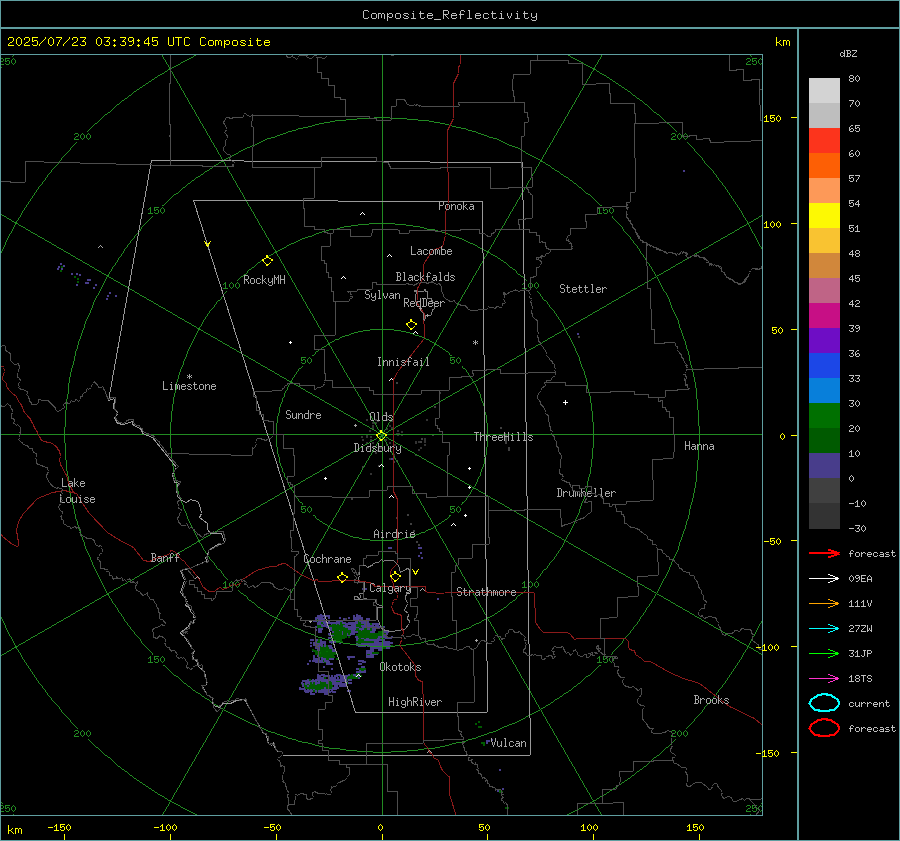Image resolution: width=900 pixels, height=841 pixels.
Task: Click the Ponoka label
Action: coord(456,206)
